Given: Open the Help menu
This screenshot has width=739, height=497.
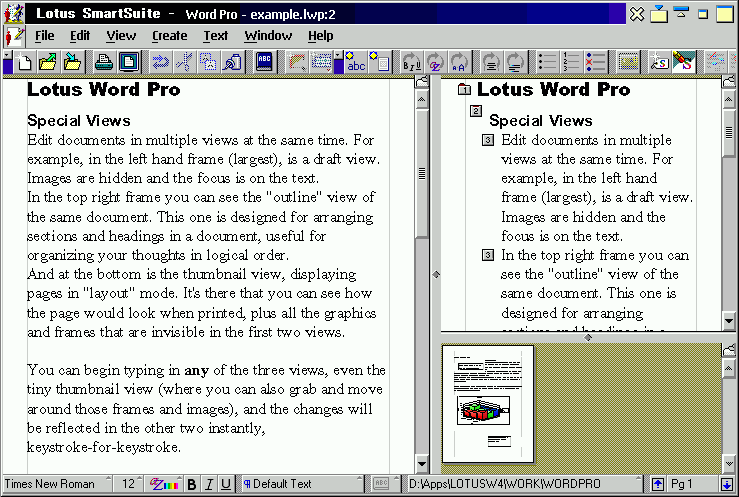Looking at the screenshot, I should click(x=320, y=36).
